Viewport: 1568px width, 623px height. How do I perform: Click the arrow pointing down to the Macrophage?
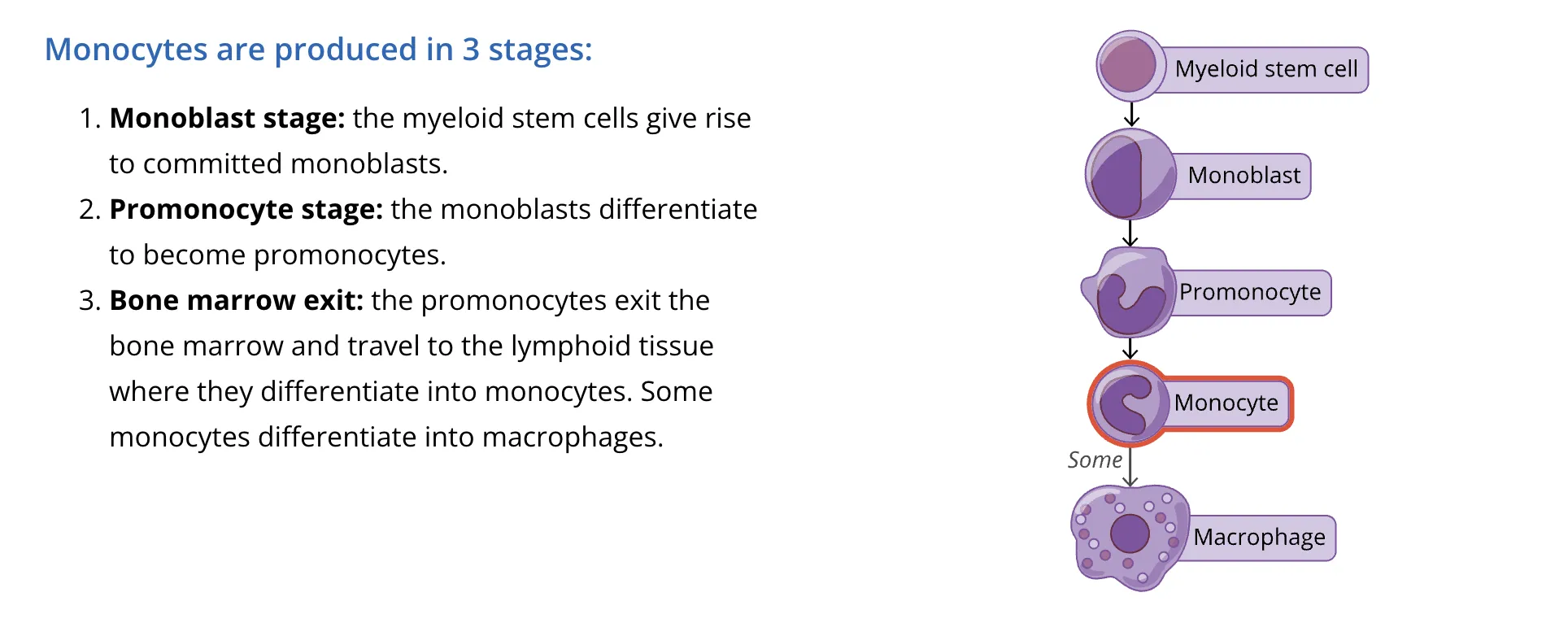click(1130, 468)
